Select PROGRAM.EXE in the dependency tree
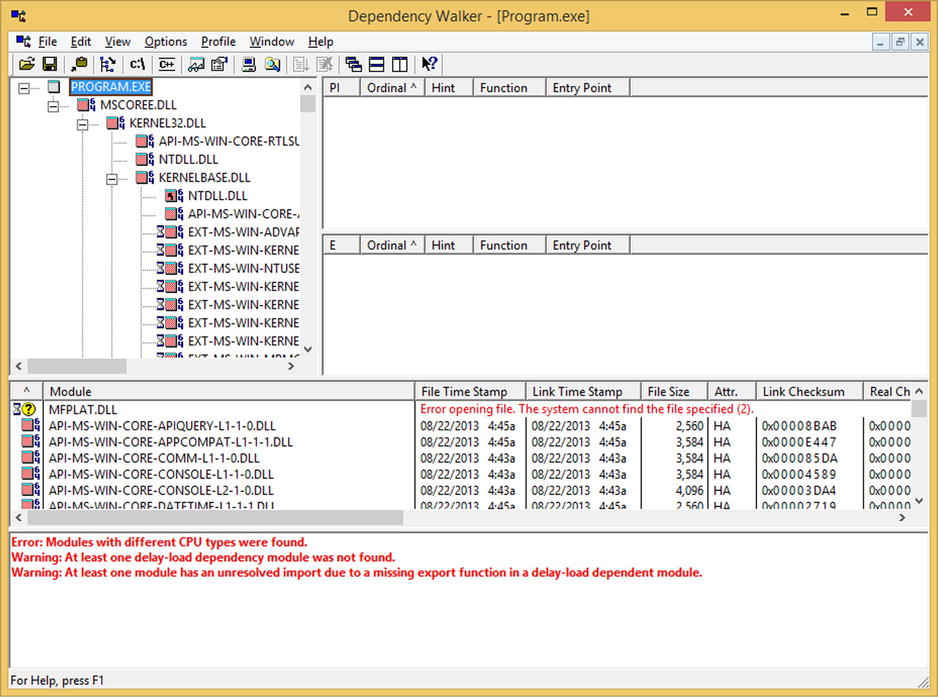The height and width of the screenshot is (698, 938). [x=111, y=87]
